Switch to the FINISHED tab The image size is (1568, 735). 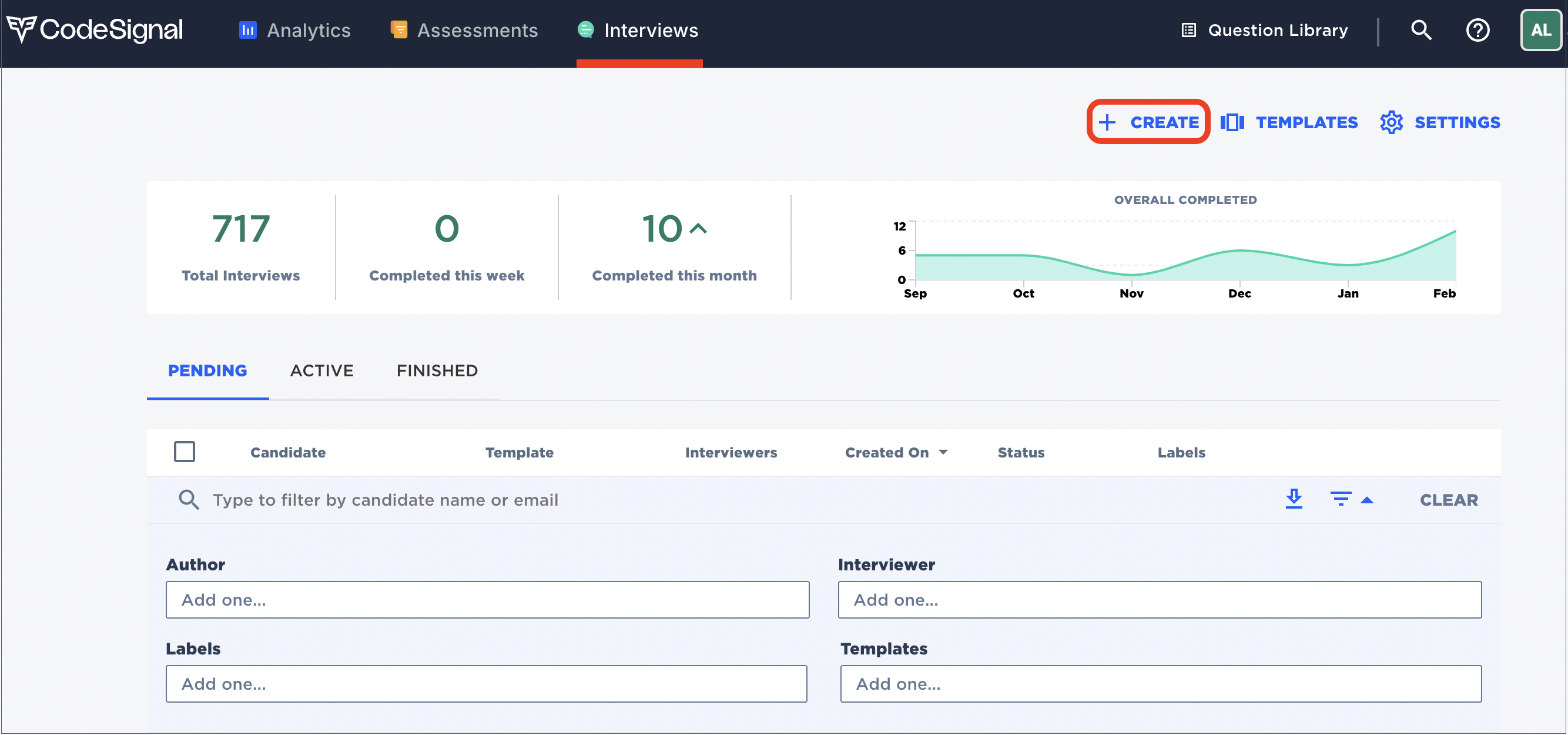[437, 370]
